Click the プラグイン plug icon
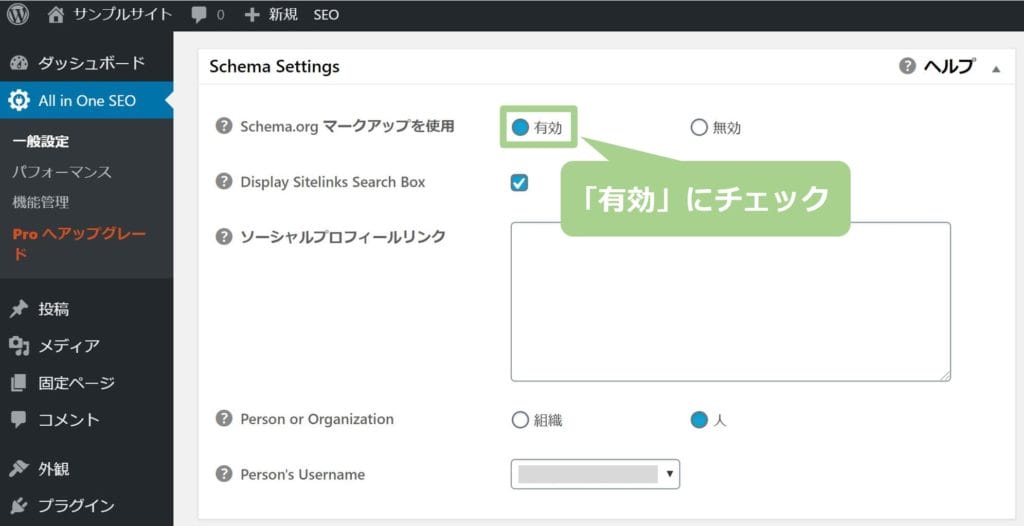1024x526 pixels. pos(19,506)
